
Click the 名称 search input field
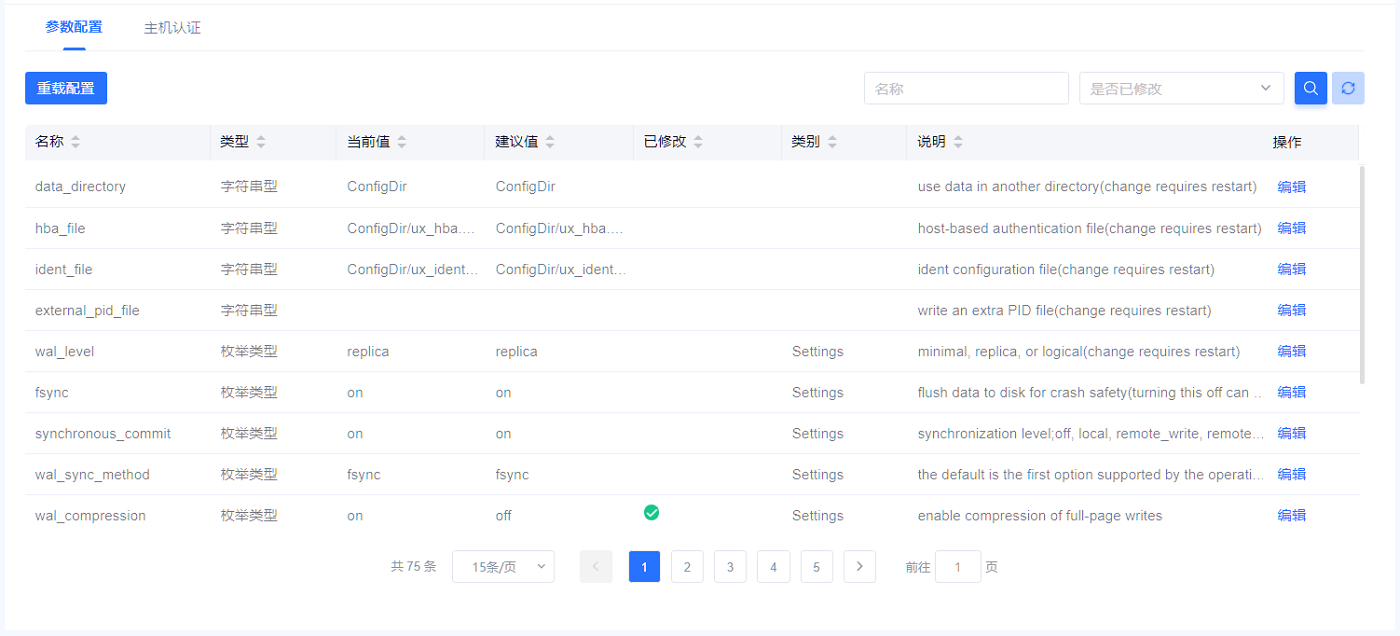[x=966, y=88]
